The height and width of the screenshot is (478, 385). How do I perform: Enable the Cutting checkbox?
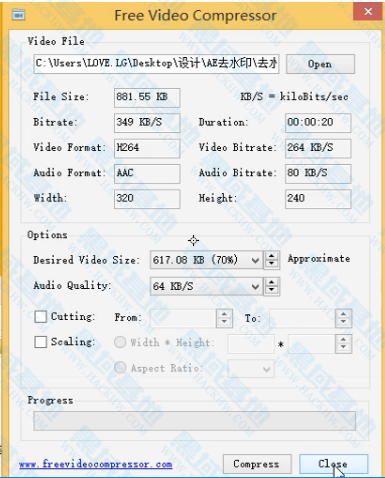tap(40, 317)
